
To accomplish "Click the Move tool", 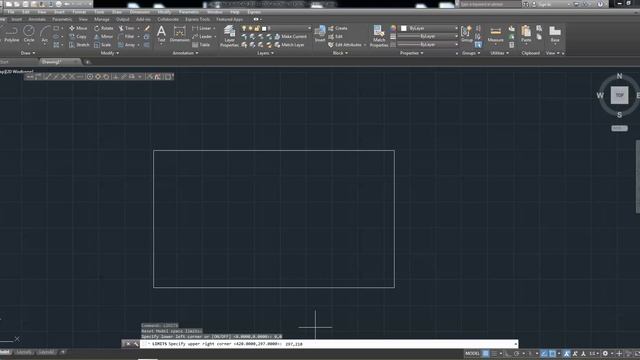I will pos(78,28).
